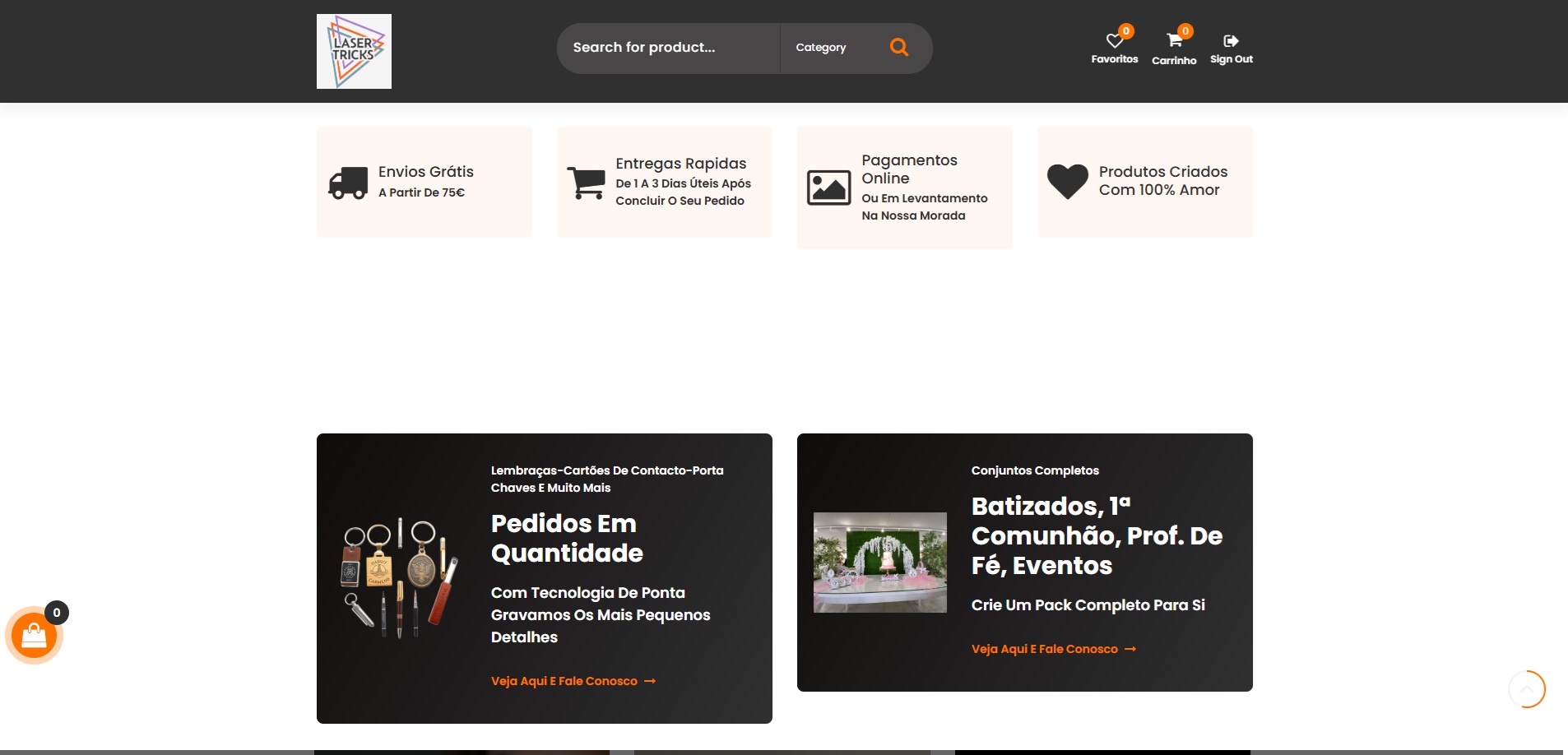This screenshot has height=755, width=1568.
Task: Click the scroll-to-top circular arrow
Action: 1527,689
